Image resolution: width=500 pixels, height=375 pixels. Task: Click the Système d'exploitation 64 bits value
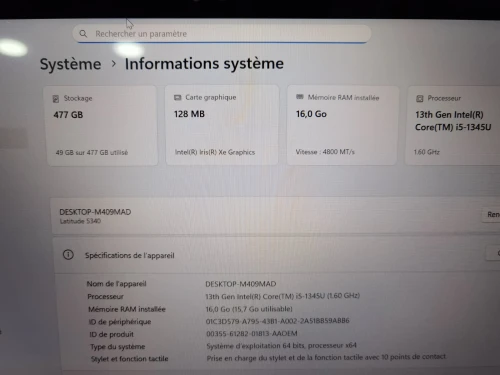(282, 346)
